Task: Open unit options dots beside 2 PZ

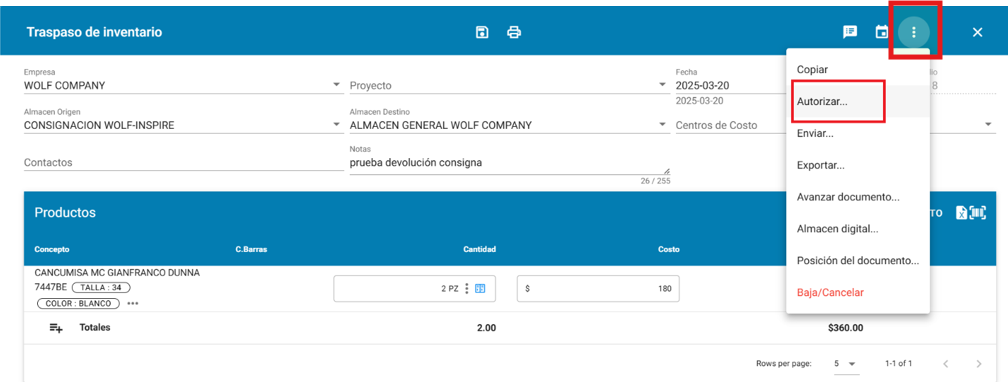Action: [x=467, y=289]
